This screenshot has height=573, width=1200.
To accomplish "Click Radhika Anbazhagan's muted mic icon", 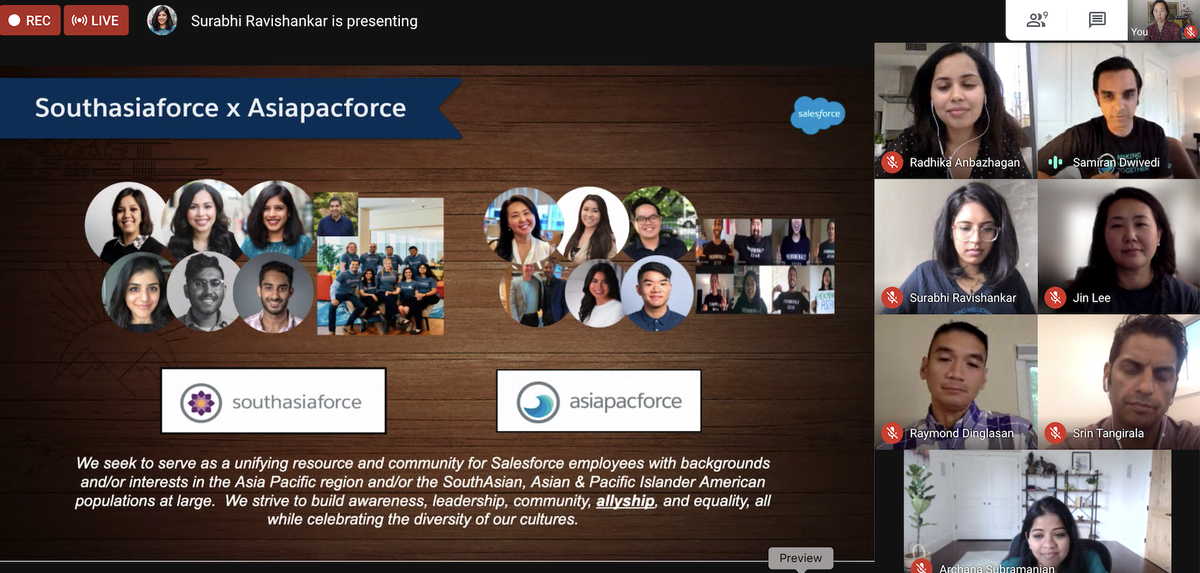I will [x=892, y=162].
